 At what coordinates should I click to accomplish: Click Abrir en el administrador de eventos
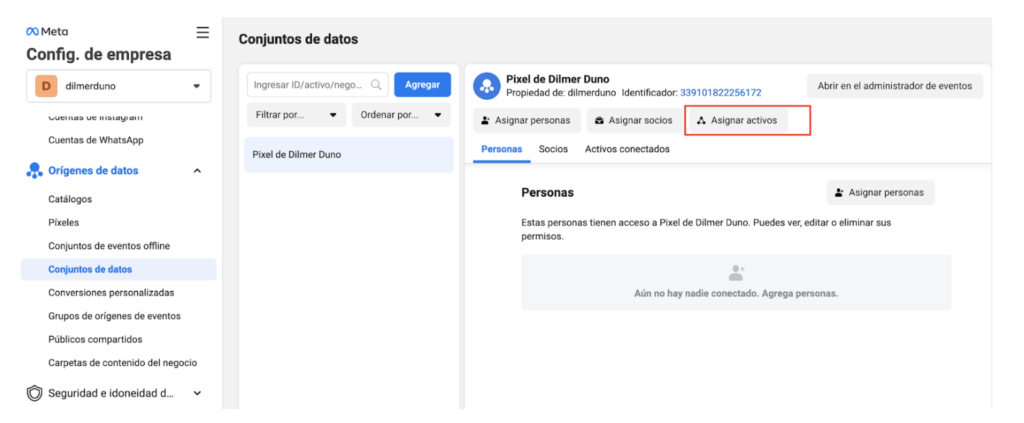(x=895, y=86)
